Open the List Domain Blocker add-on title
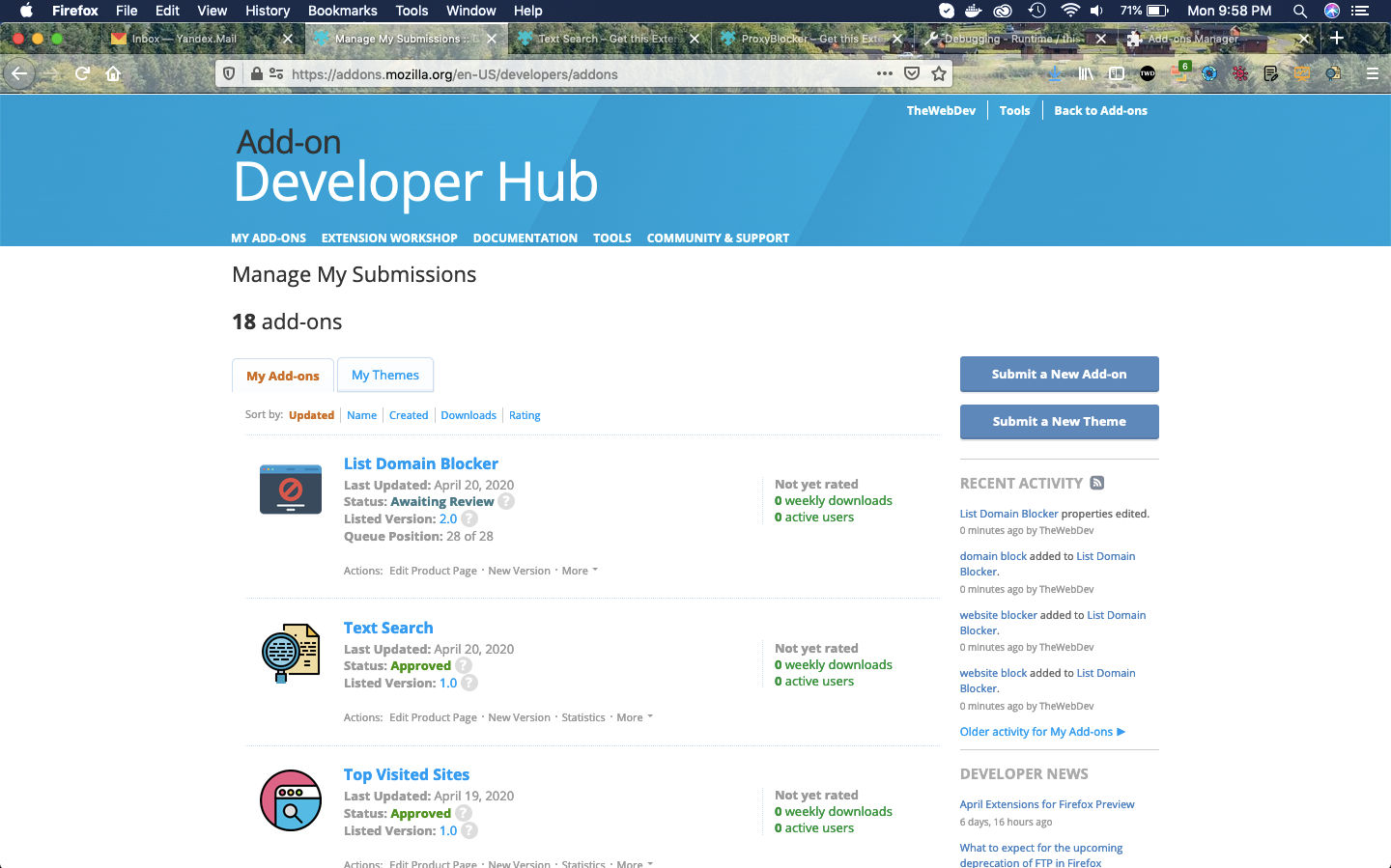This screenshot has height=868, width=1391. 421,463
